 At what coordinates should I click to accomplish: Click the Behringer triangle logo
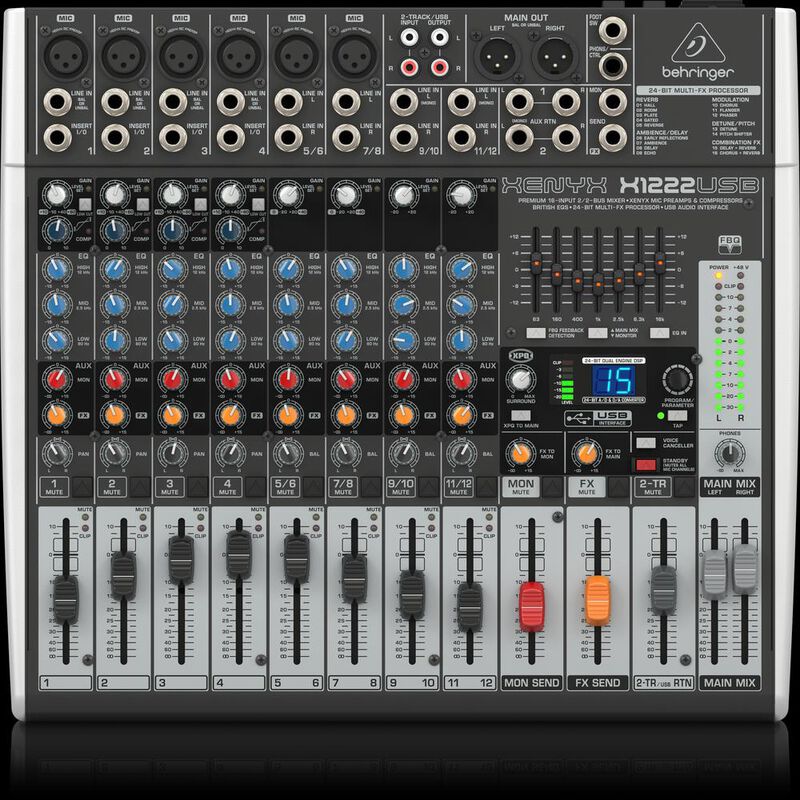point(697,43)
